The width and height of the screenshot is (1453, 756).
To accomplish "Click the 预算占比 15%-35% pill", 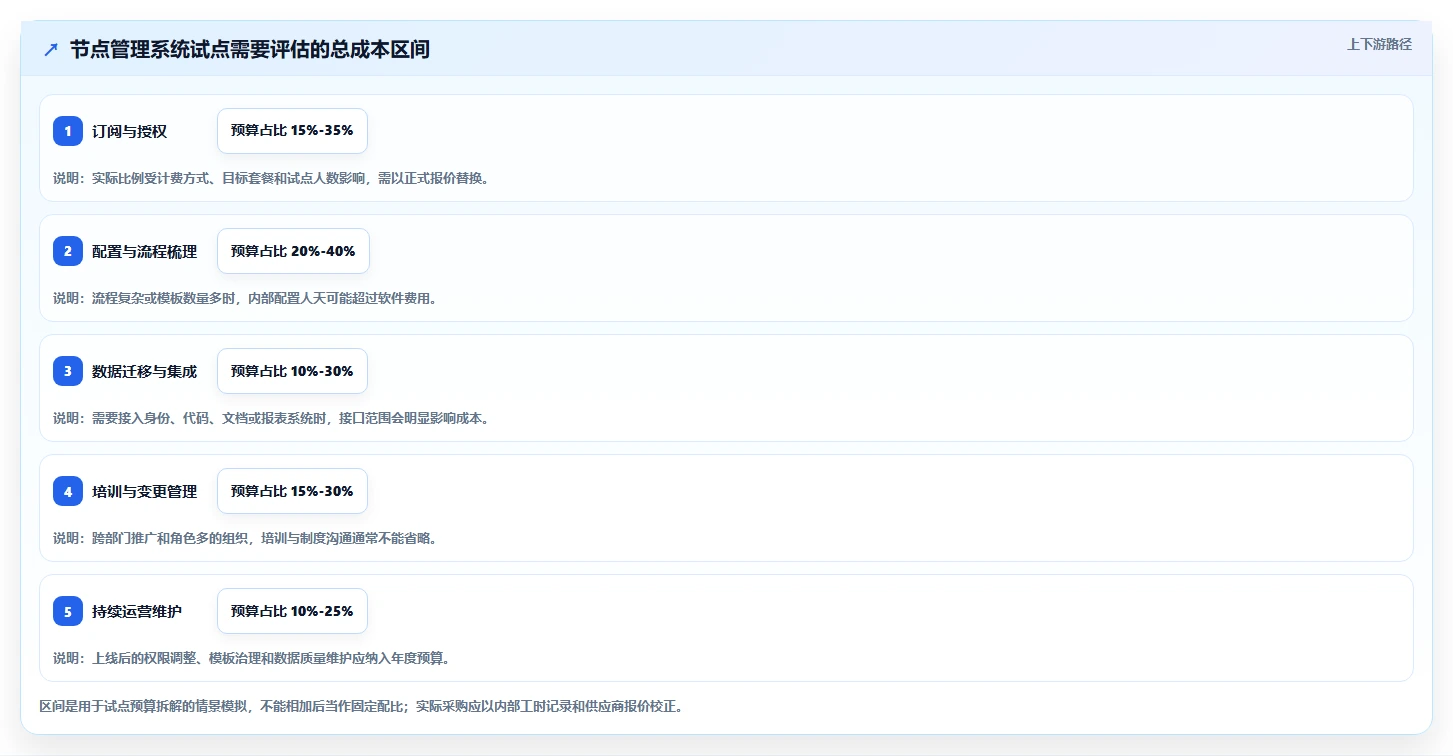I will 292,131.
